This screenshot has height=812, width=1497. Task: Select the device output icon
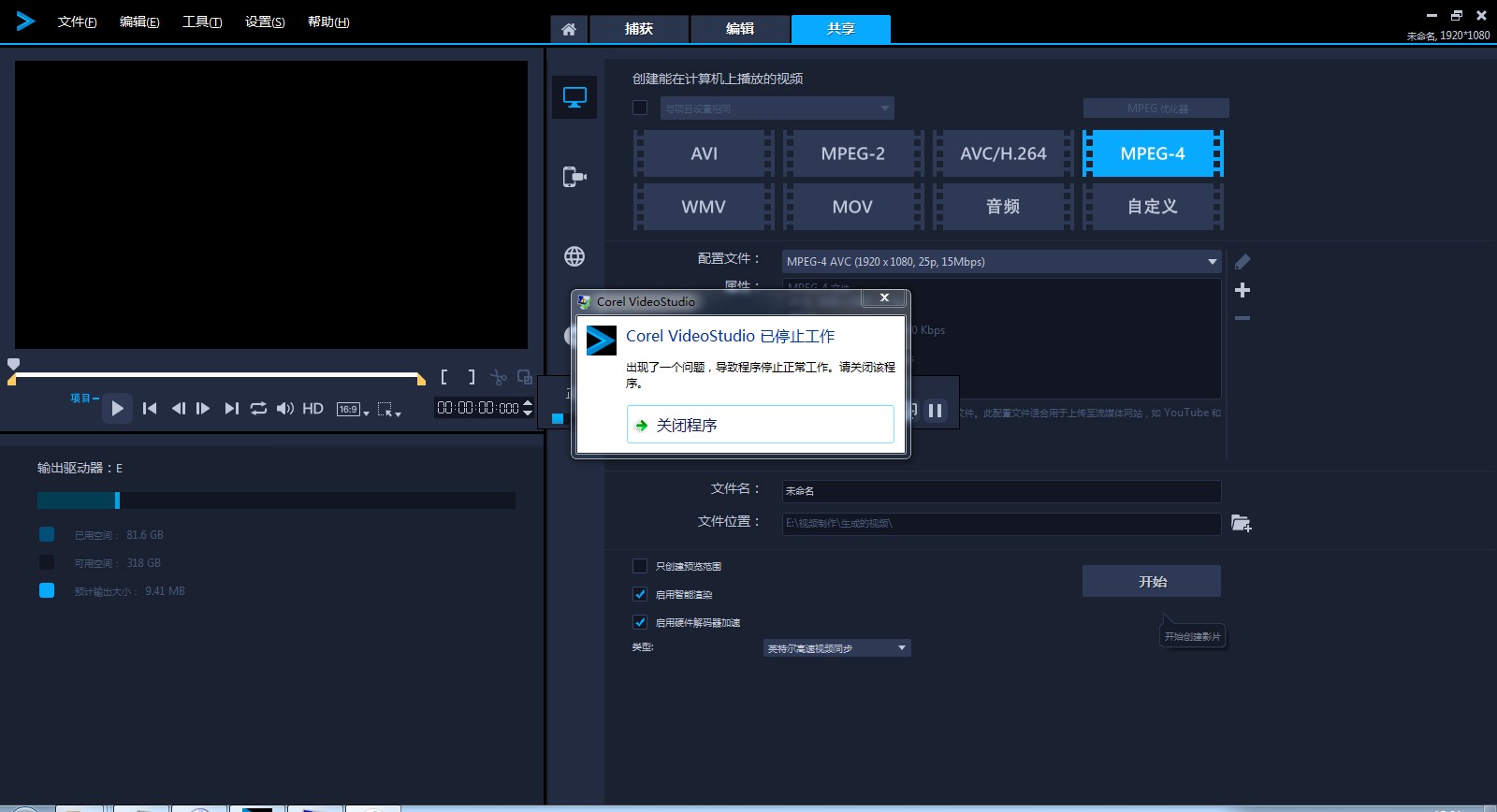(574, 177)
